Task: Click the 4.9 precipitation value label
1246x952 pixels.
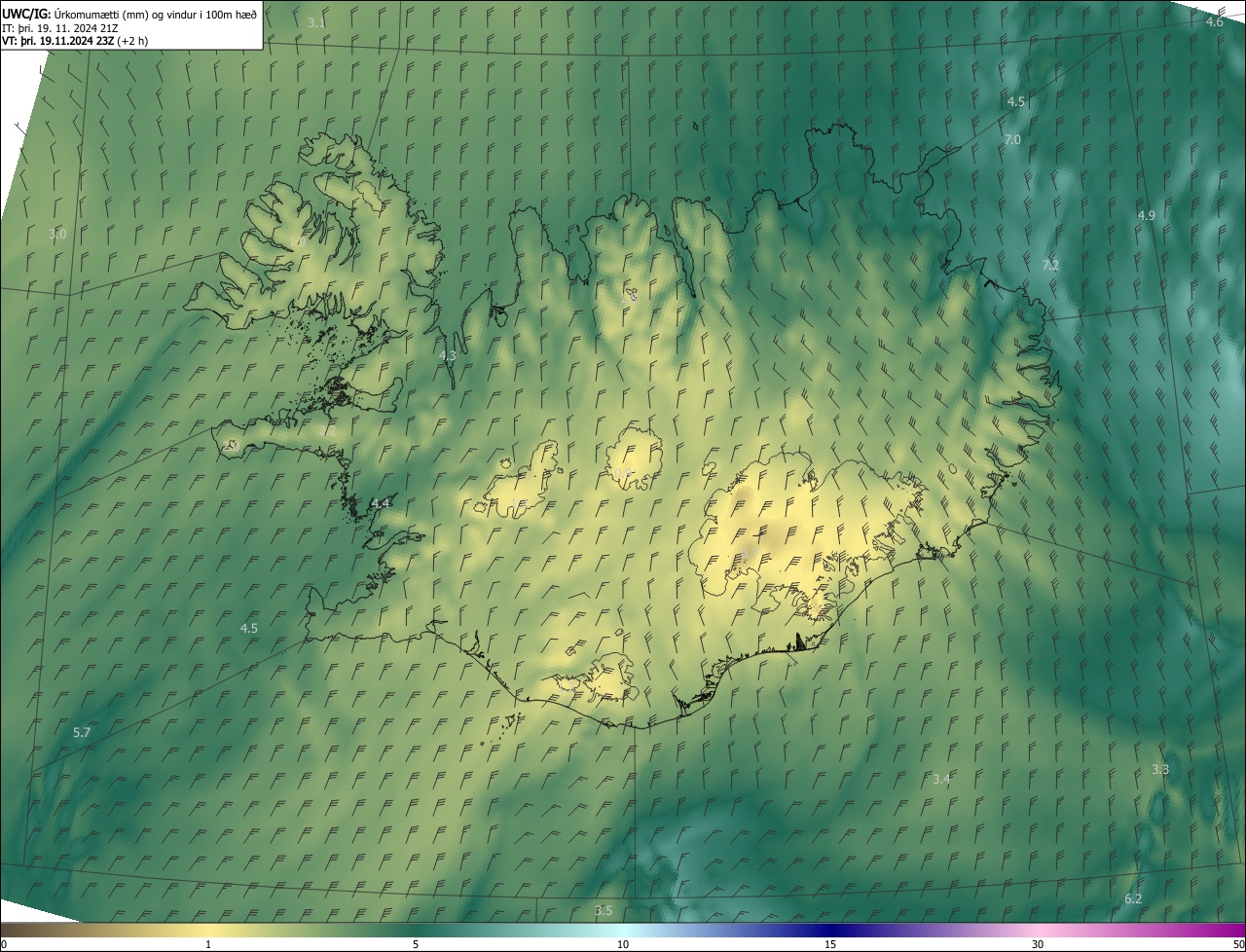Action: [x=1146, y=215]
